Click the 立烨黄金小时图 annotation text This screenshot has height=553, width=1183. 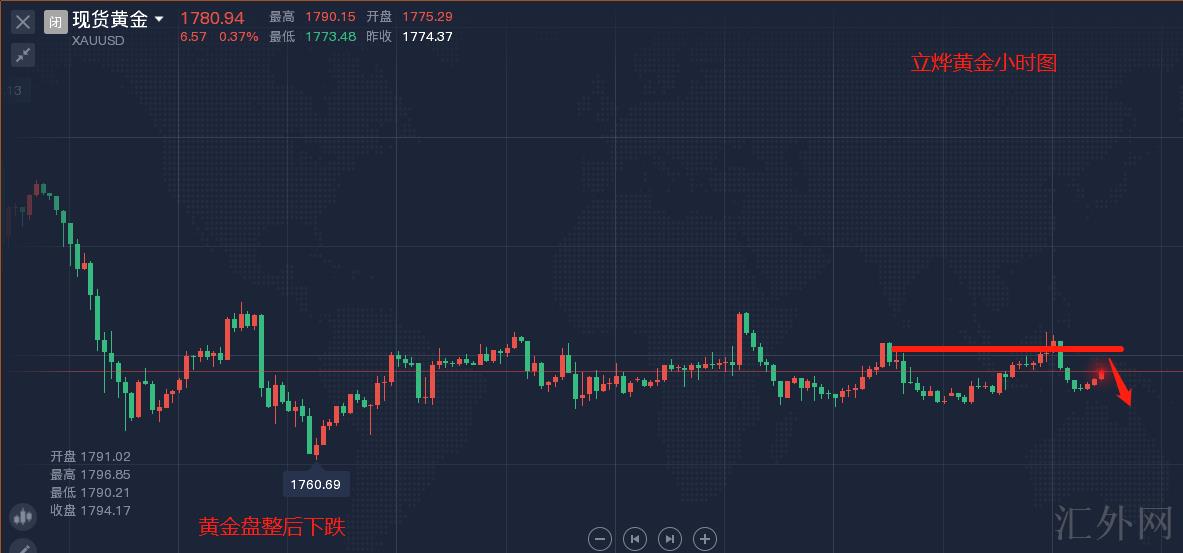[983, 63]
